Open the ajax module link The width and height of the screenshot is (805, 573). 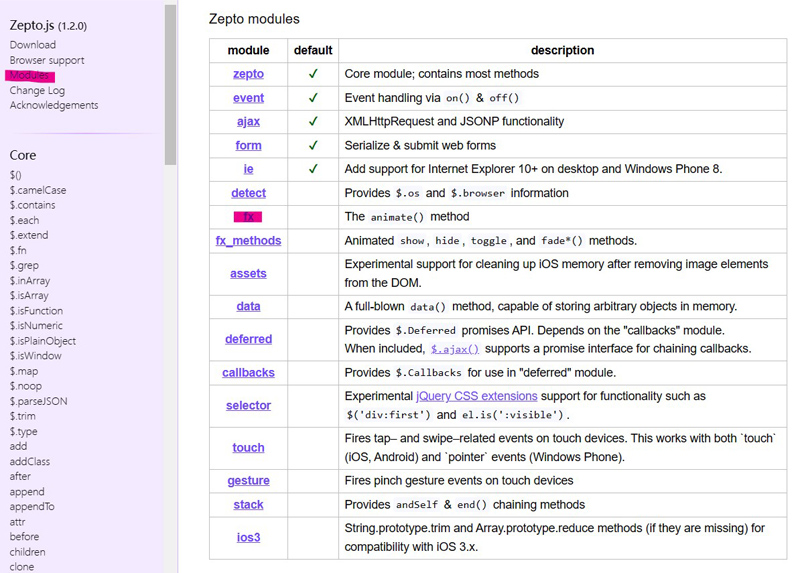click(248, 122)
